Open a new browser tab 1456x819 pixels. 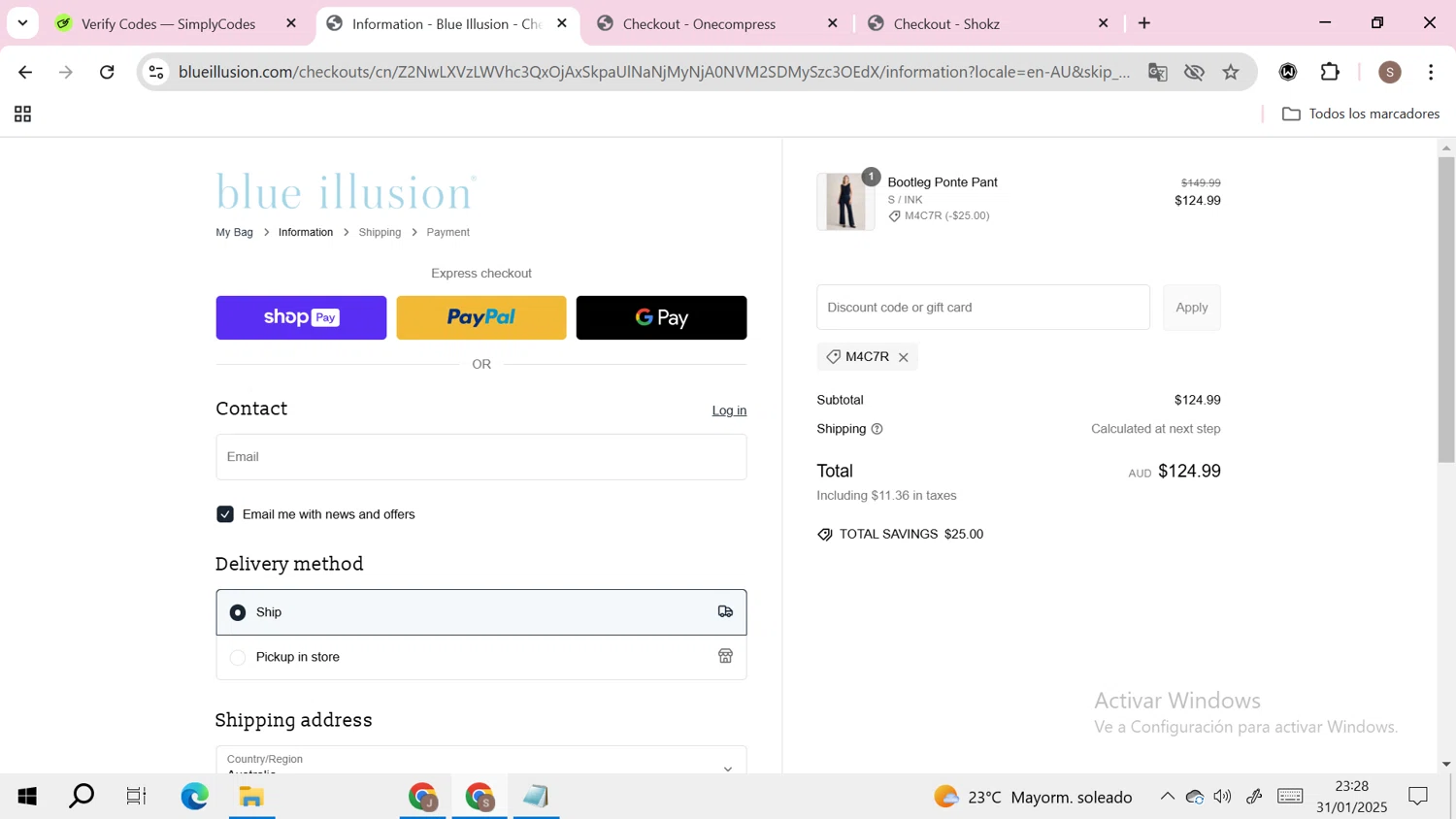(x=1144, y=23)
